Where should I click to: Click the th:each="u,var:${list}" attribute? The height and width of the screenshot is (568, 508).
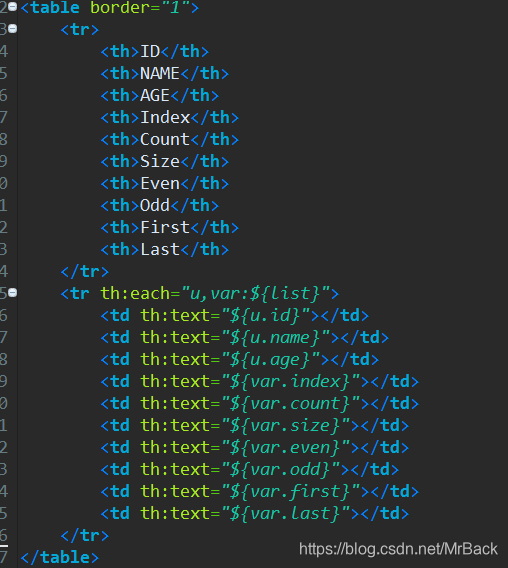(x=215, y=294)
